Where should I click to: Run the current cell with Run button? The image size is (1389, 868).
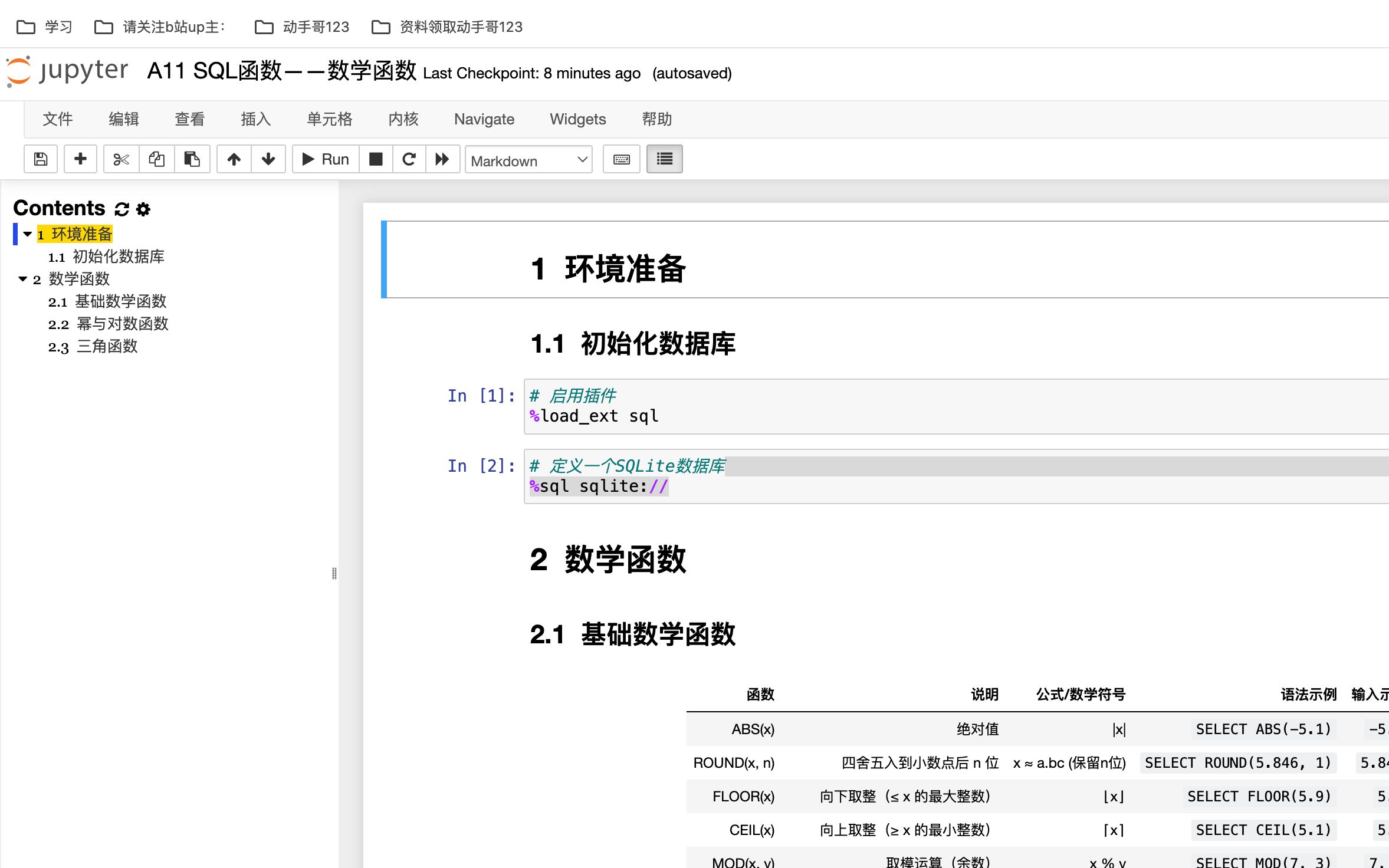[325, 159]
